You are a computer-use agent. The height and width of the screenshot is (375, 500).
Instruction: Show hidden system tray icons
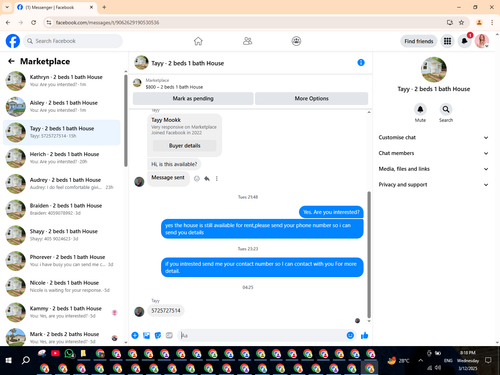click(420, 360)
